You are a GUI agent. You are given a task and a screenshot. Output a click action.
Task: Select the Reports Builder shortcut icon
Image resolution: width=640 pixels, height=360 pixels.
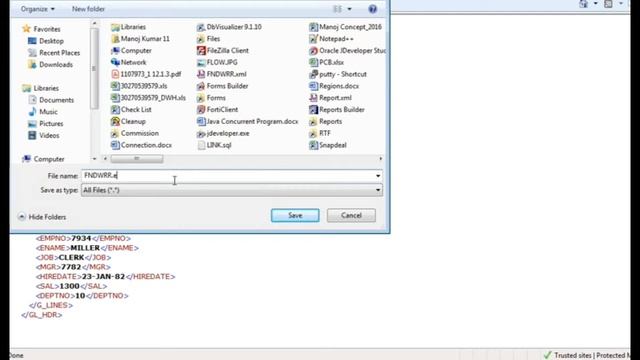click(x=313, y=110)
